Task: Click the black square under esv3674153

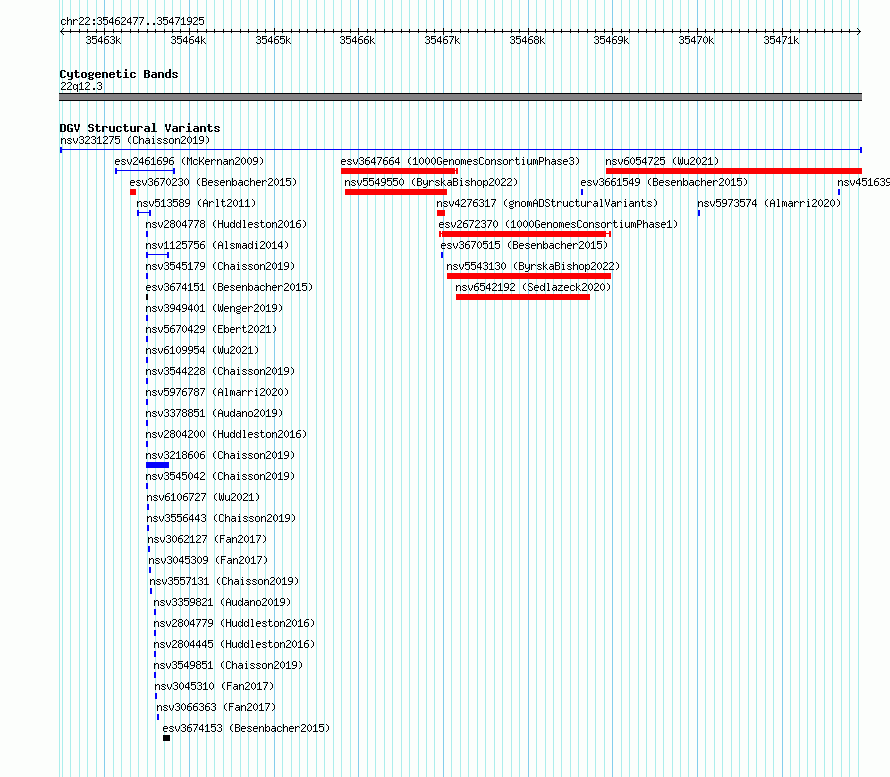Action: click(166, 738)
